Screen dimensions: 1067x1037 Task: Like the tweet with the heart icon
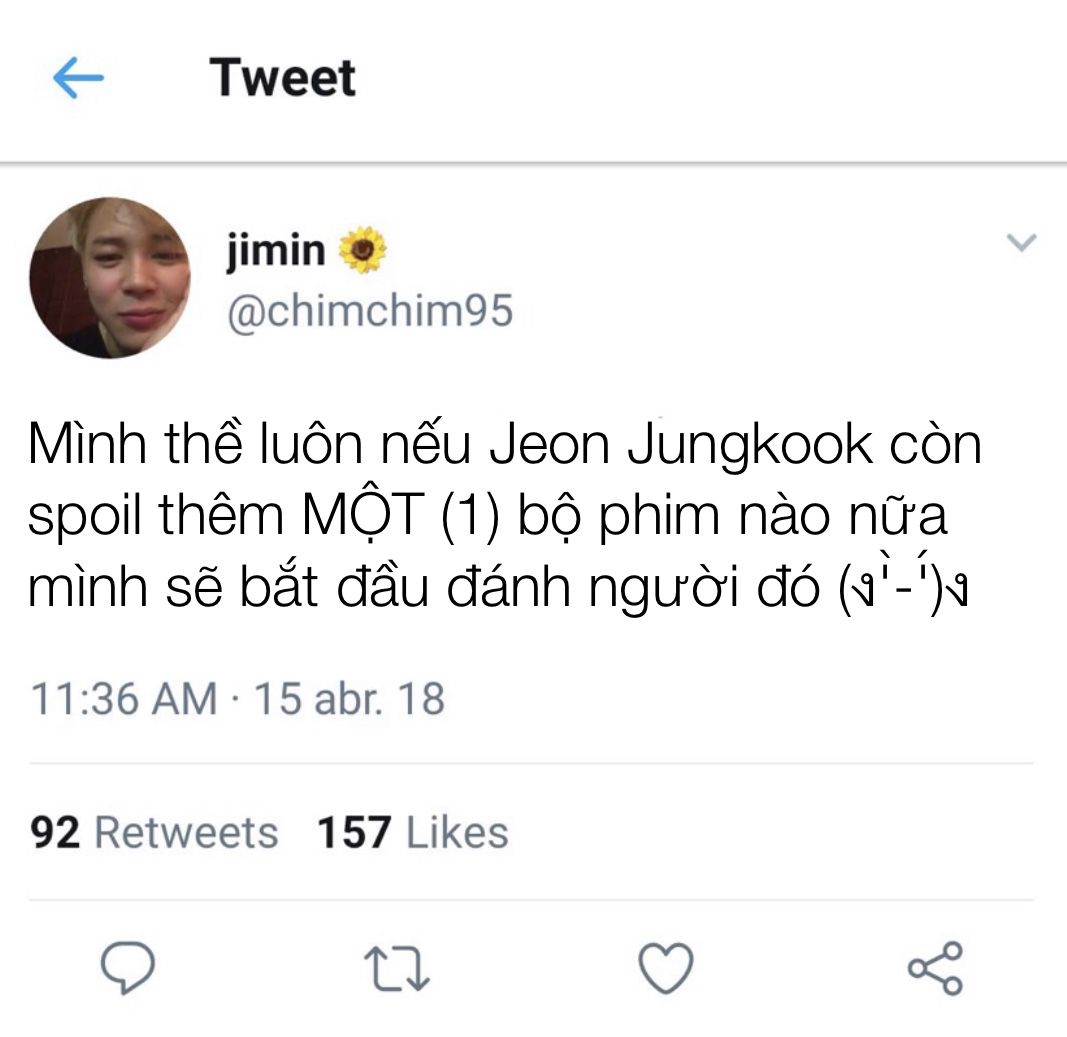pos(666,968)
